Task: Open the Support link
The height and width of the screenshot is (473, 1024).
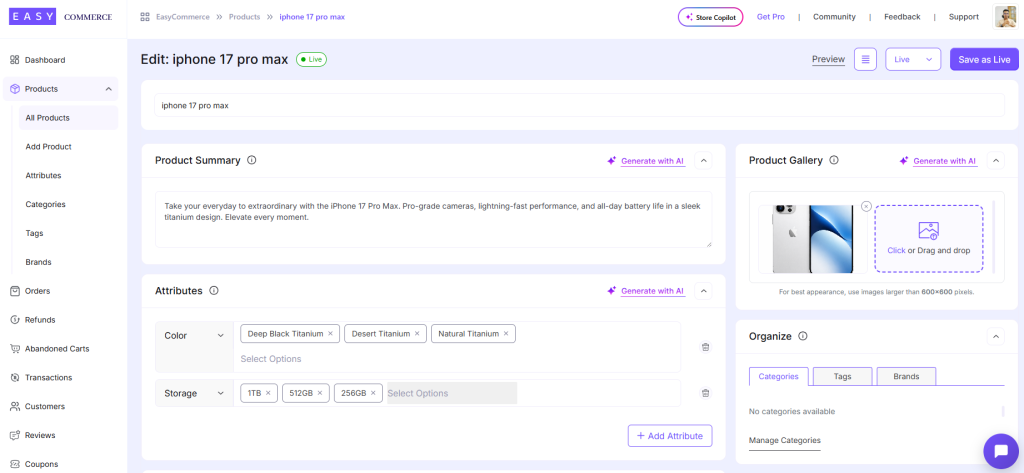Action: pyautogui.click(x=964, y=17)
